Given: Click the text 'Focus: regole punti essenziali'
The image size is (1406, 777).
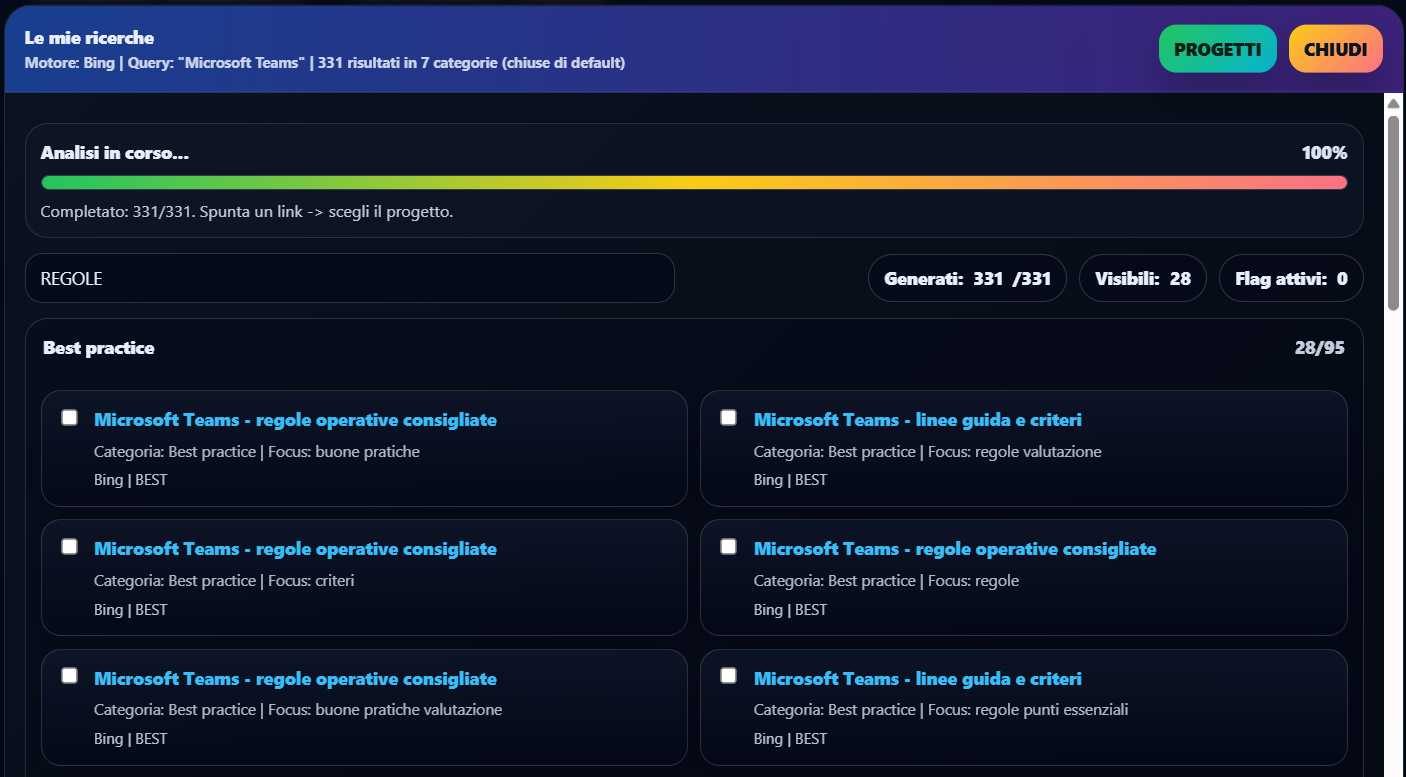Looking at the screenshot, I should (1028, 710).
